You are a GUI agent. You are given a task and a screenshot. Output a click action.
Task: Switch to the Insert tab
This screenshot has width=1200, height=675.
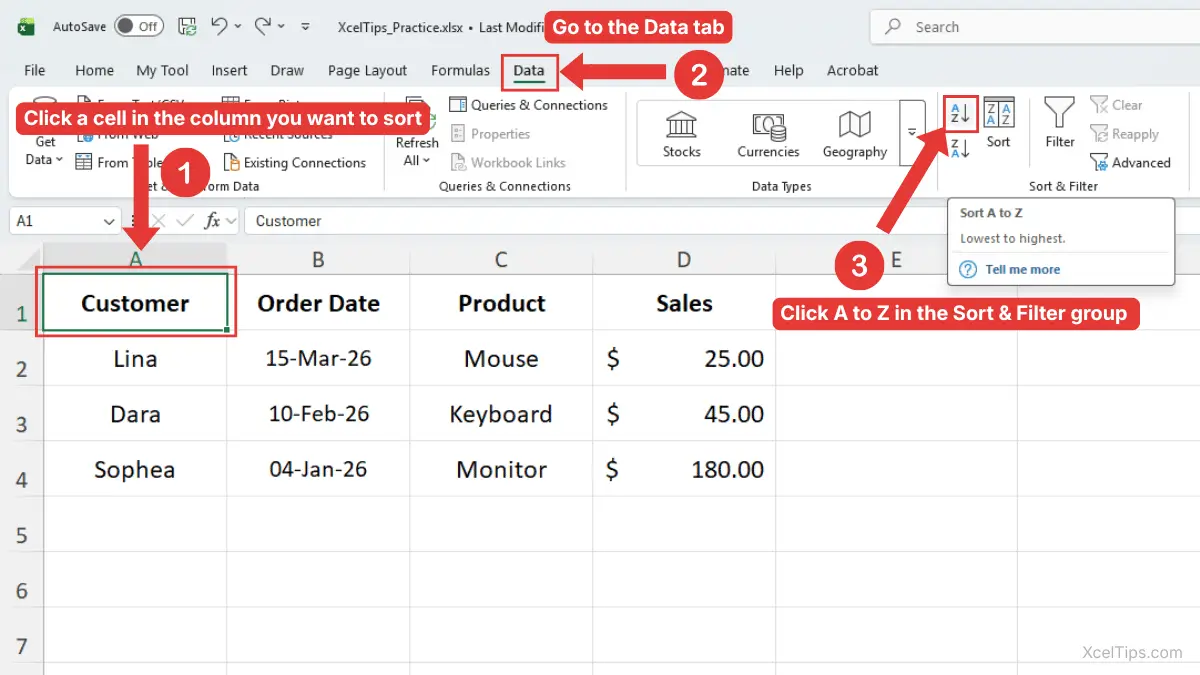point(229,70)
